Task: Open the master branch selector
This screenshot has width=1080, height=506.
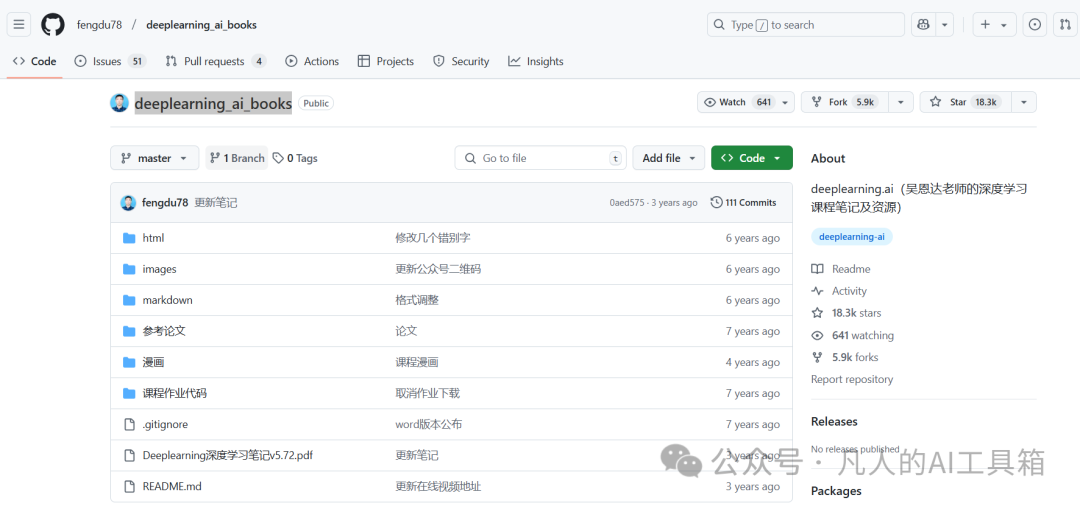Action: 154,158
